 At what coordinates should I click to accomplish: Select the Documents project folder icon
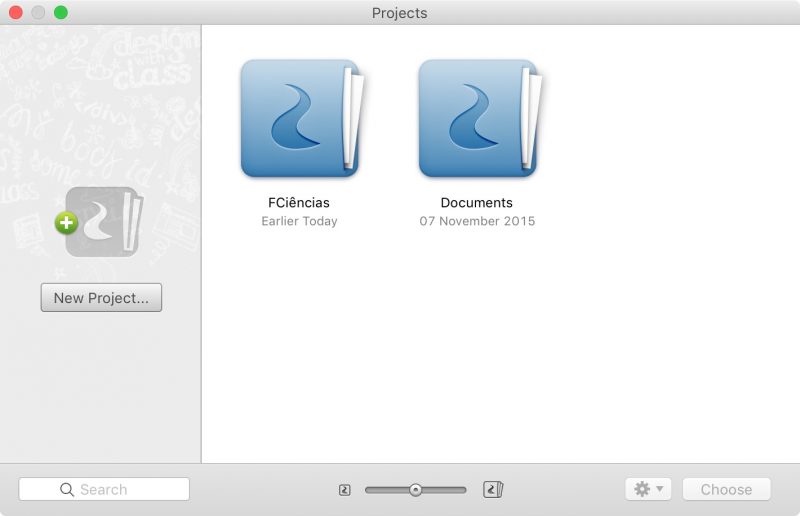click(x=480, y=118)
